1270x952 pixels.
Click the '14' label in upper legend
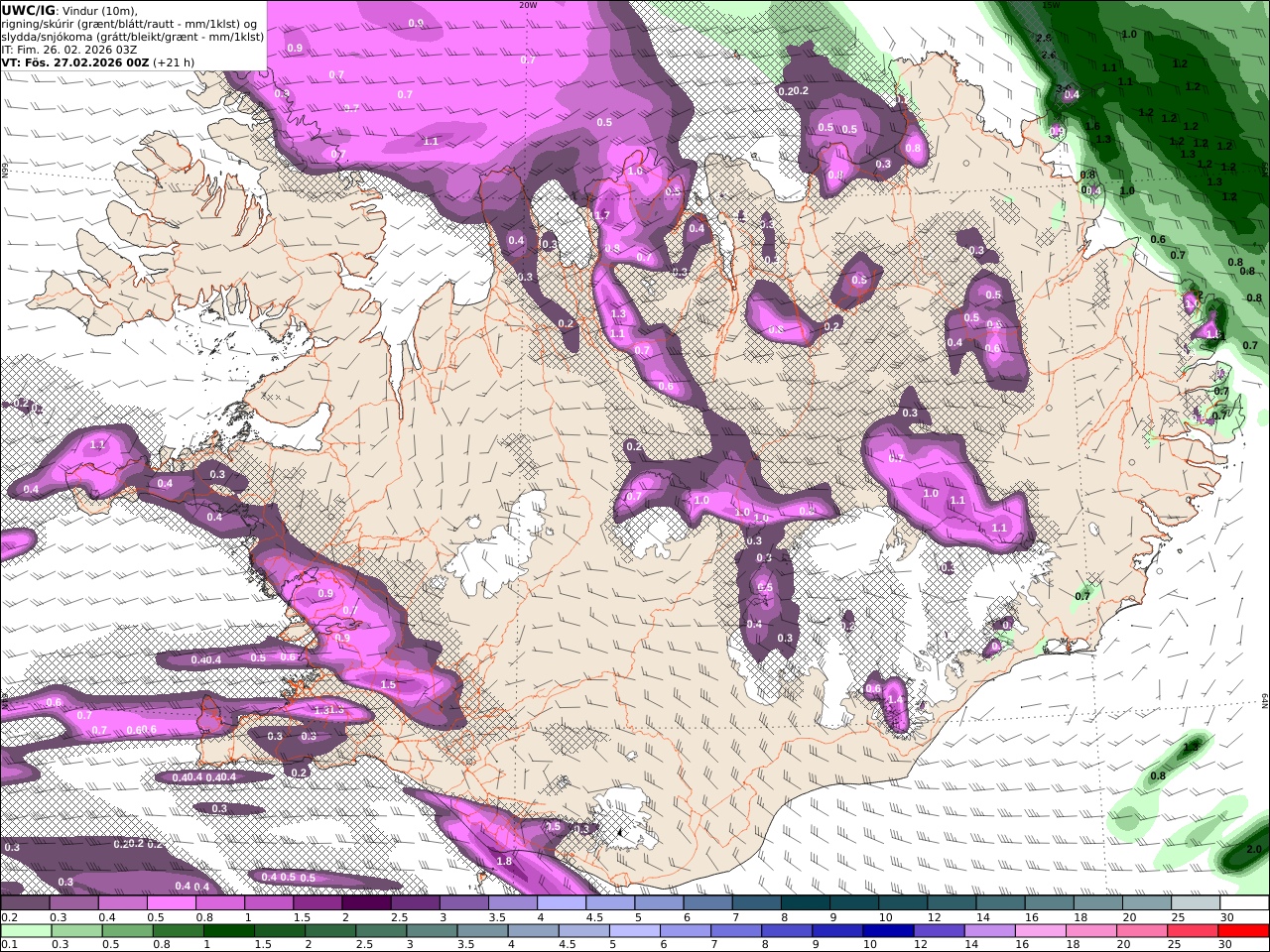[983, 917]
